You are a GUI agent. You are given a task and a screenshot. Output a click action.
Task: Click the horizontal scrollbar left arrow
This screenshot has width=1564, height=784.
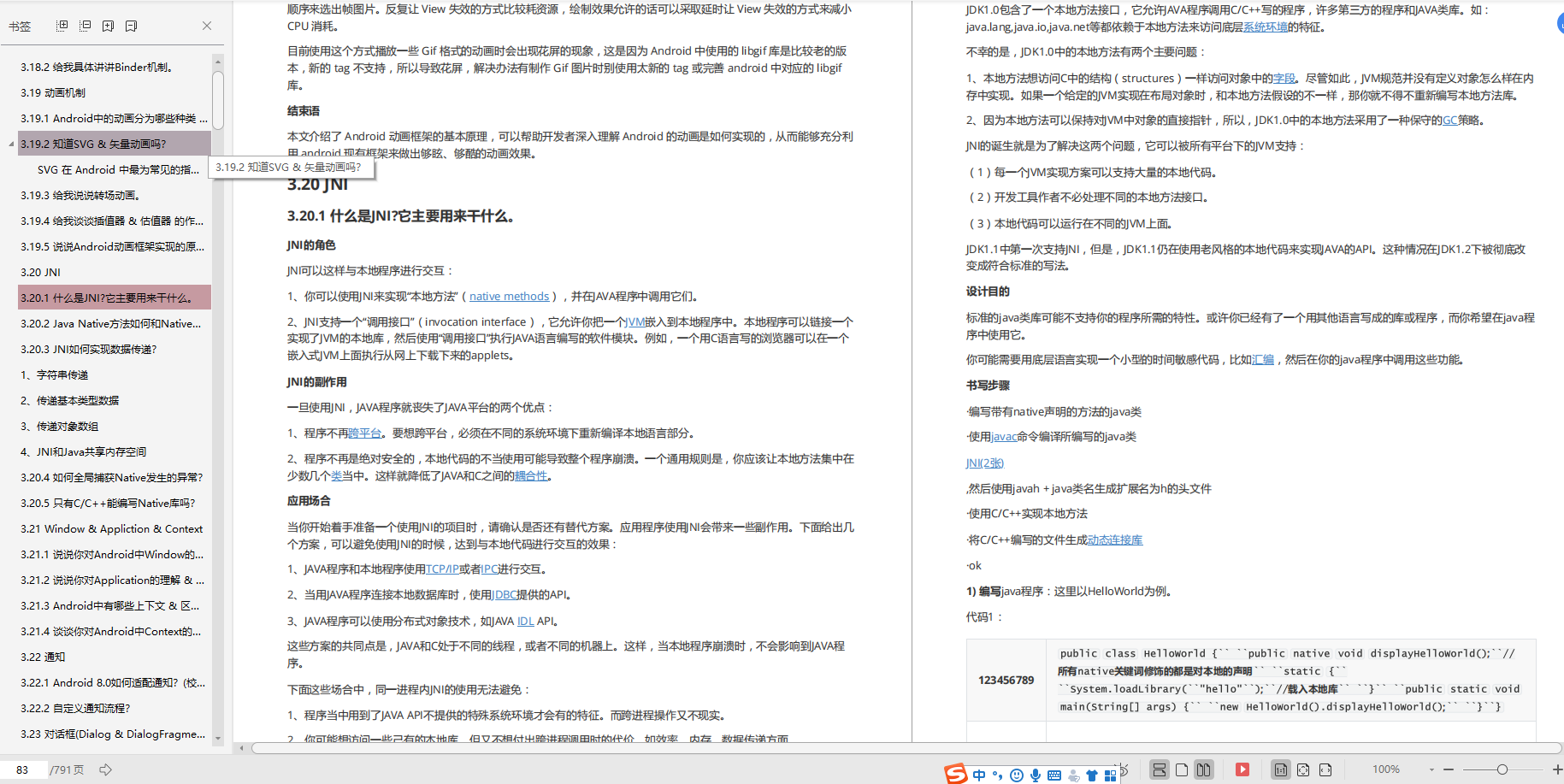[x=242, y=748]
